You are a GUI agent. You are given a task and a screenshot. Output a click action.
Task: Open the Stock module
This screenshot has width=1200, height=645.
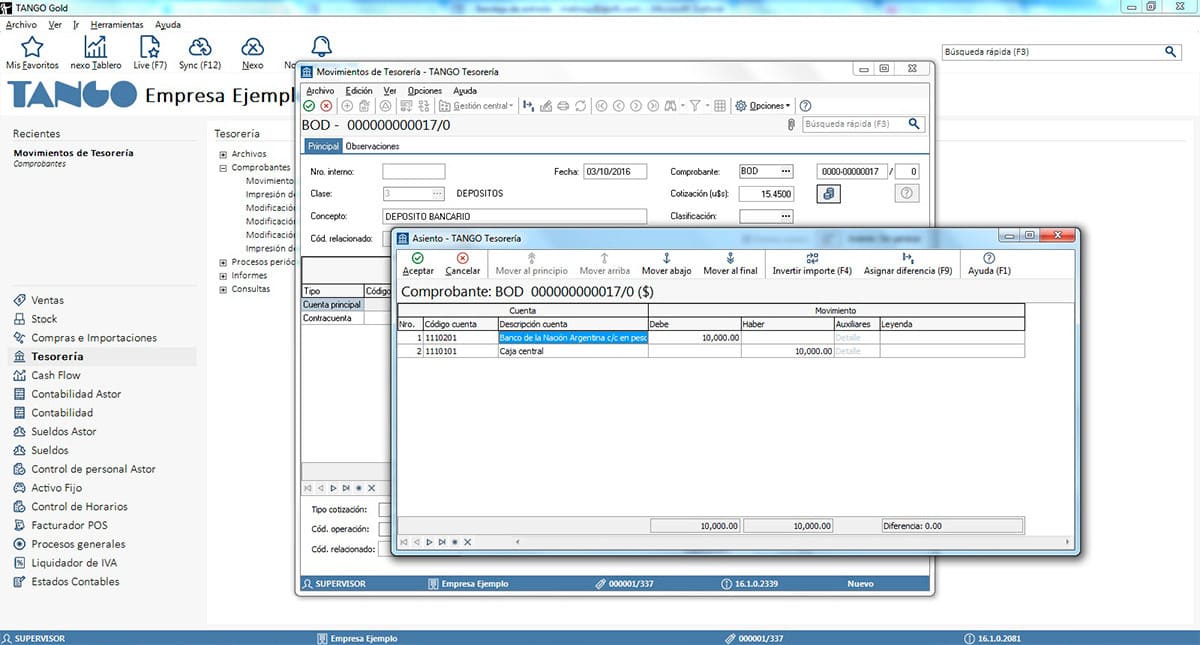click(x=44, y=319)
